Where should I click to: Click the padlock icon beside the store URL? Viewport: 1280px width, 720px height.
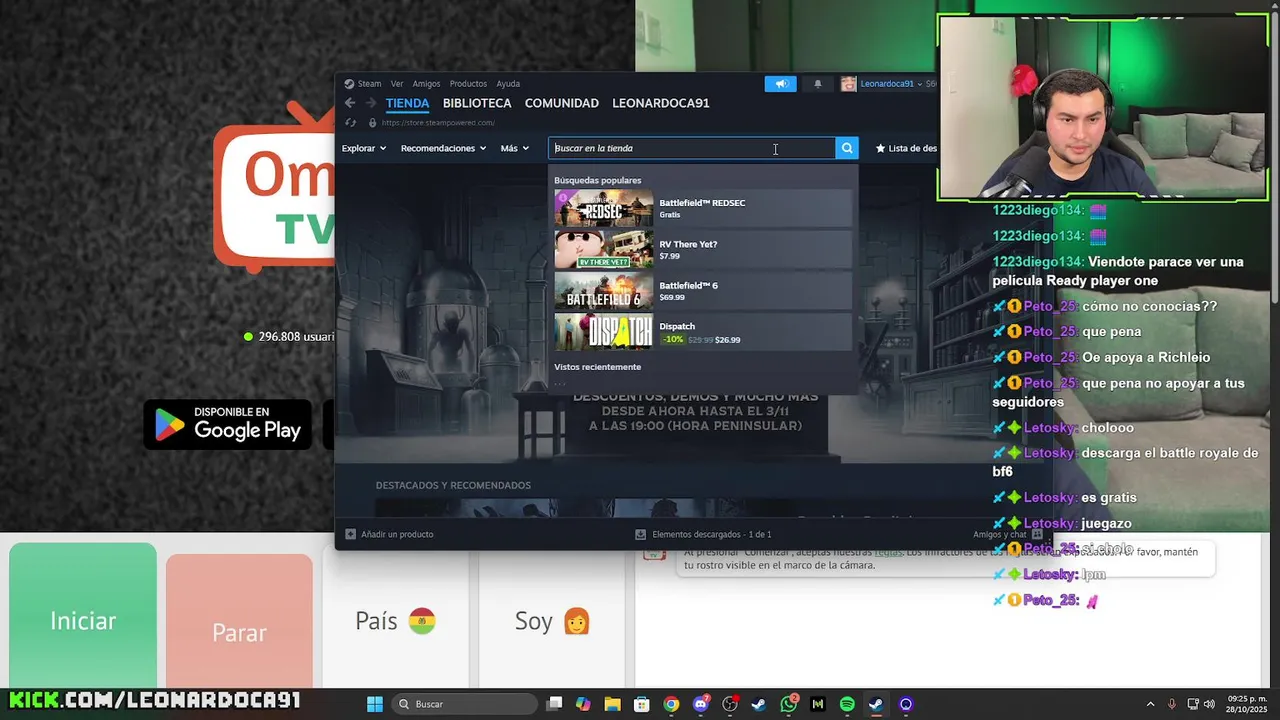pyautogui.click(x=372, y=123)
